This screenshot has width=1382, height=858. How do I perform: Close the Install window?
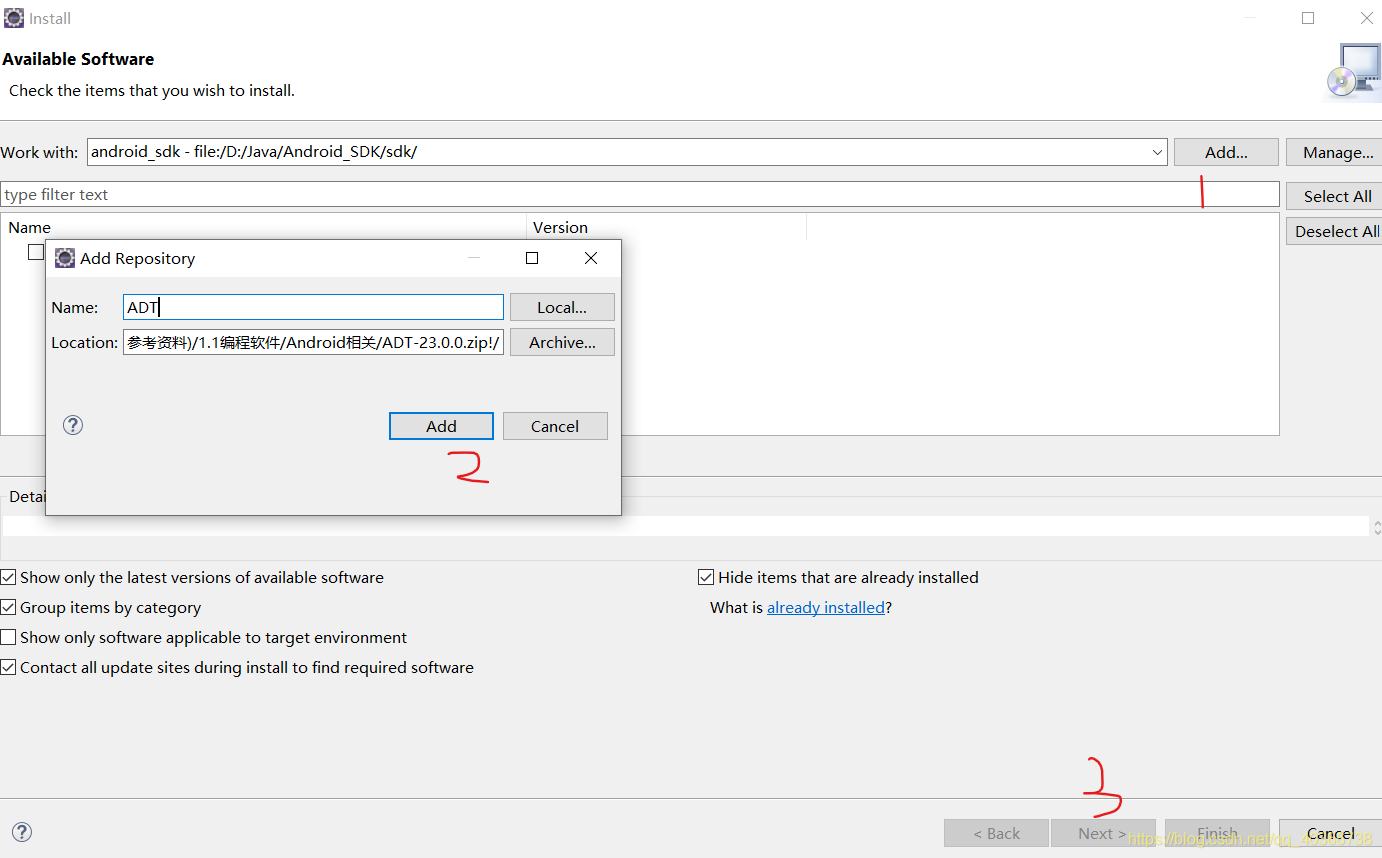[x=1366, y=18]
